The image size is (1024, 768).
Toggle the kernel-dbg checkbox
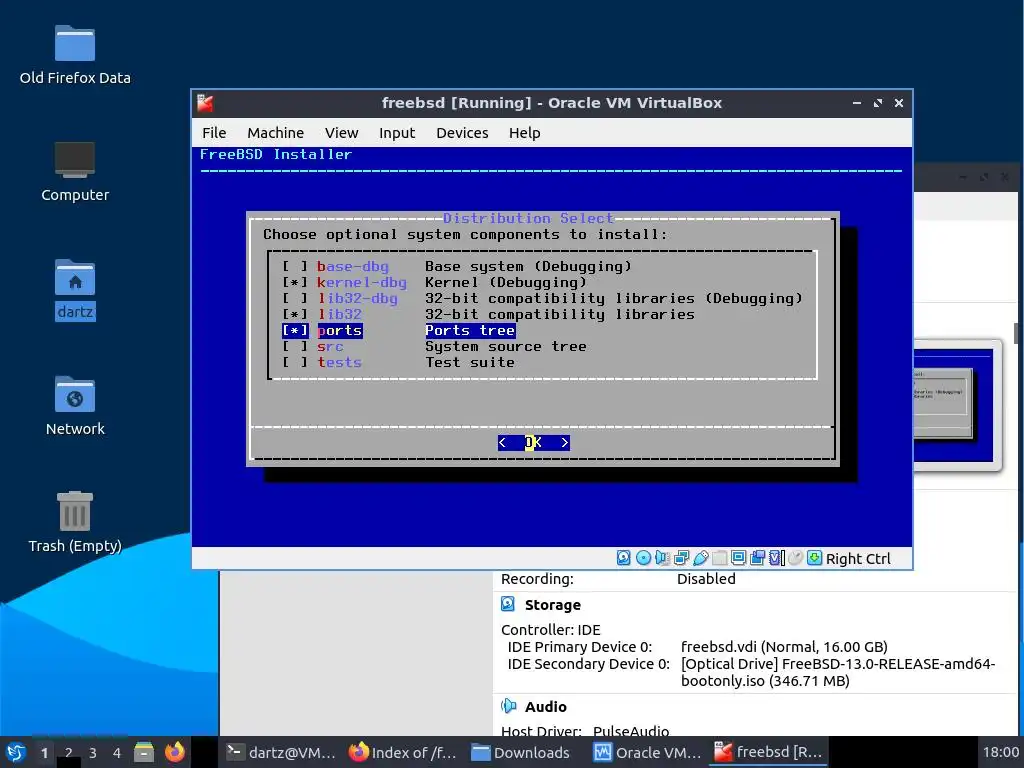(295, 283)
